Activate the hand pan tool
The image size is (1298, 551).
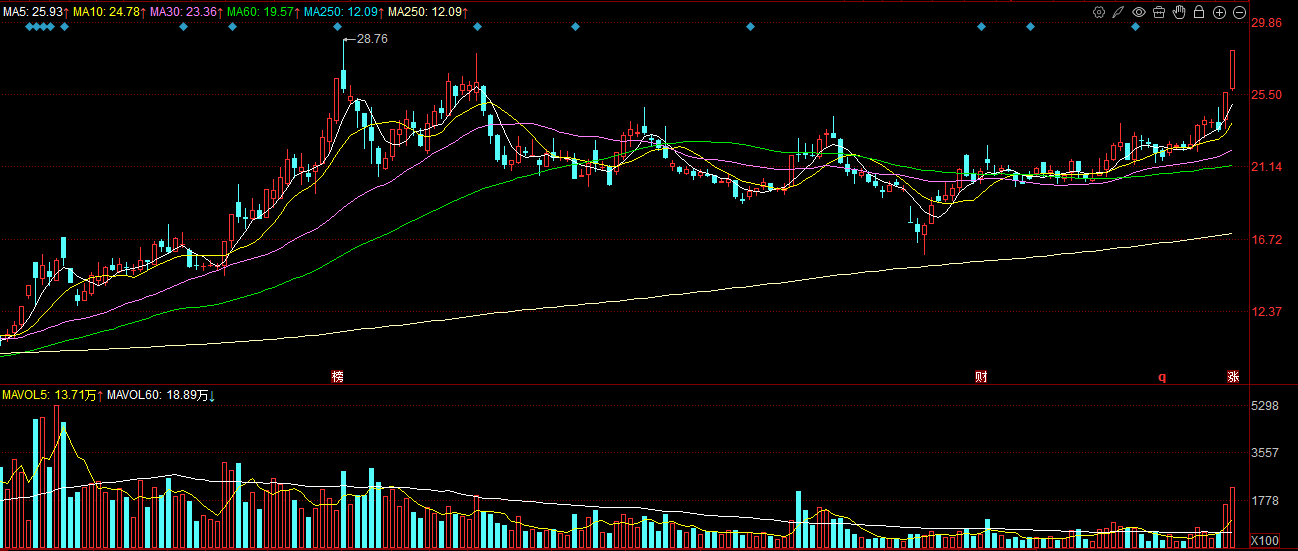point(1179,12)
